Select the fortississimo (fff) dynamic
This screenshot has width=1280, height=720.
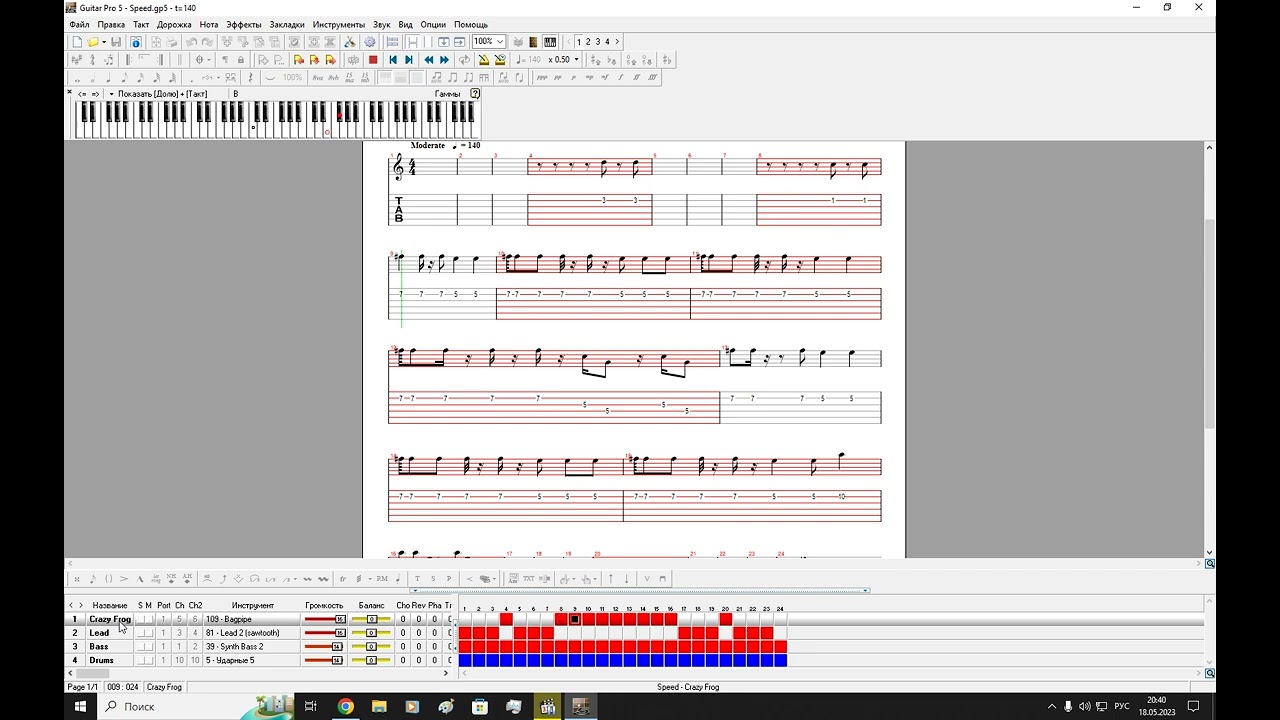click(x=653, y=78)
